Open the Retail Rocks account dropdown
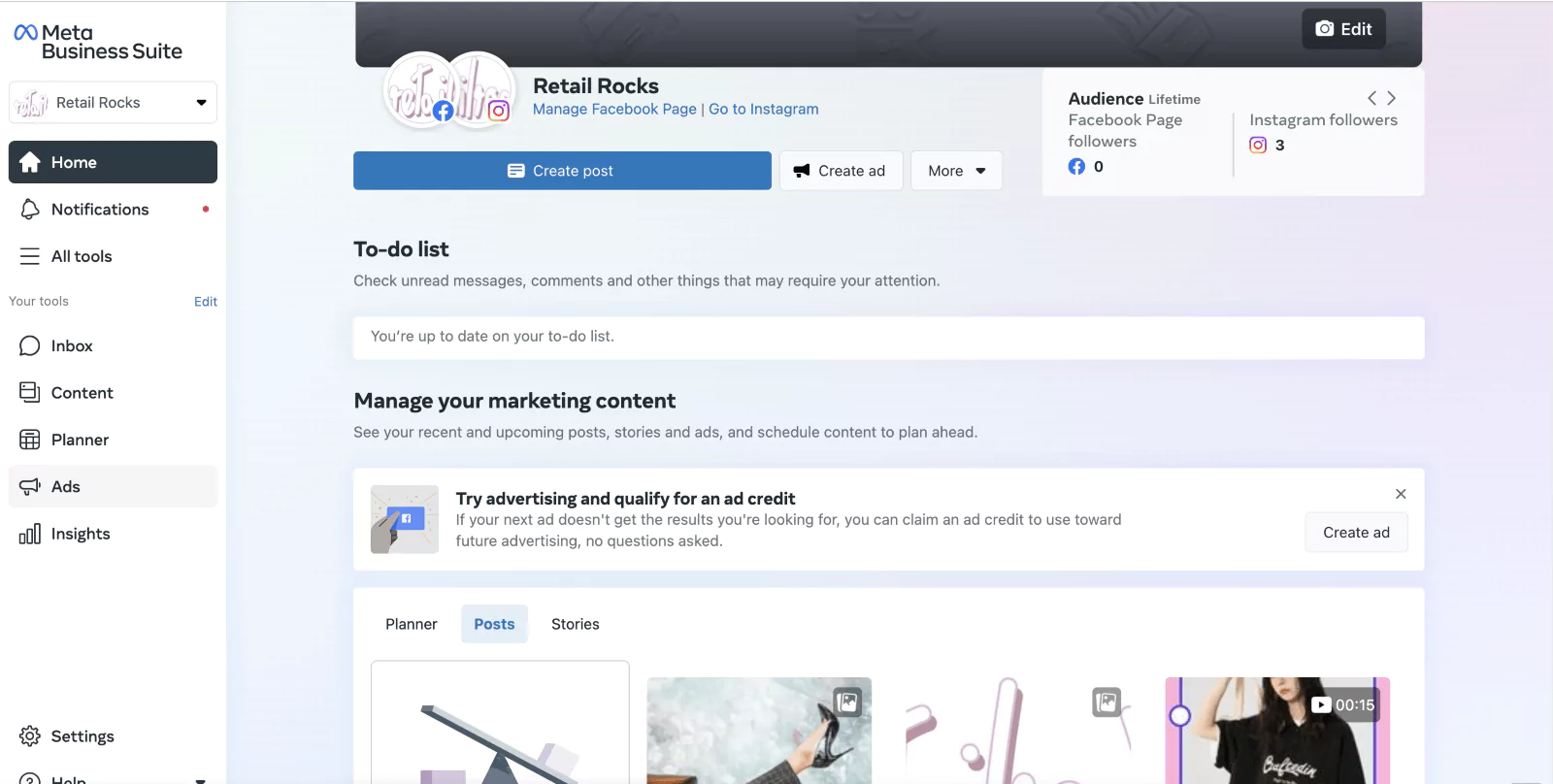Screen dimensions: 1553x784 (x=113, y=102)
